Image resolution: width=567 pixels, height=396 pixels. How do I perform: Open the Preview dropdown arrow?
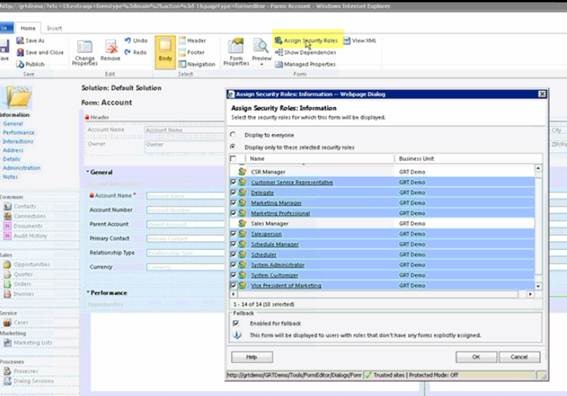261,65
